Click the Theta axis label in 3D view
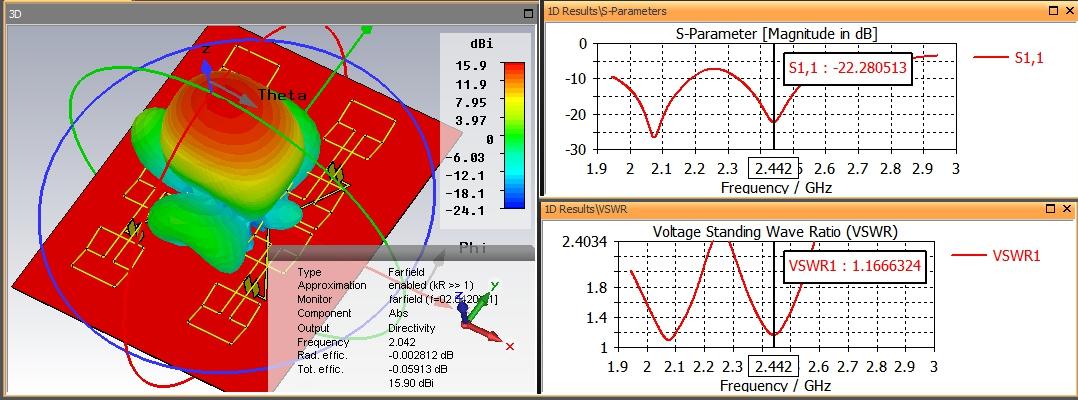Image resolution: width=1078 pixels, height=400 pixels. coord(282,96)
